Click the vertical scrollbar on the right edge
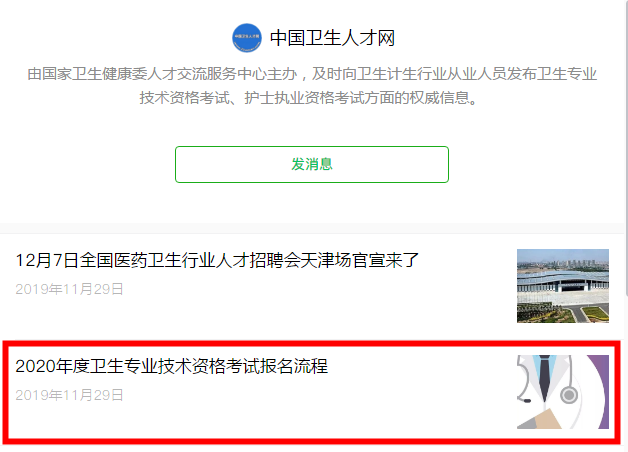This screenshot has height=452, width=628. point(626,148)
